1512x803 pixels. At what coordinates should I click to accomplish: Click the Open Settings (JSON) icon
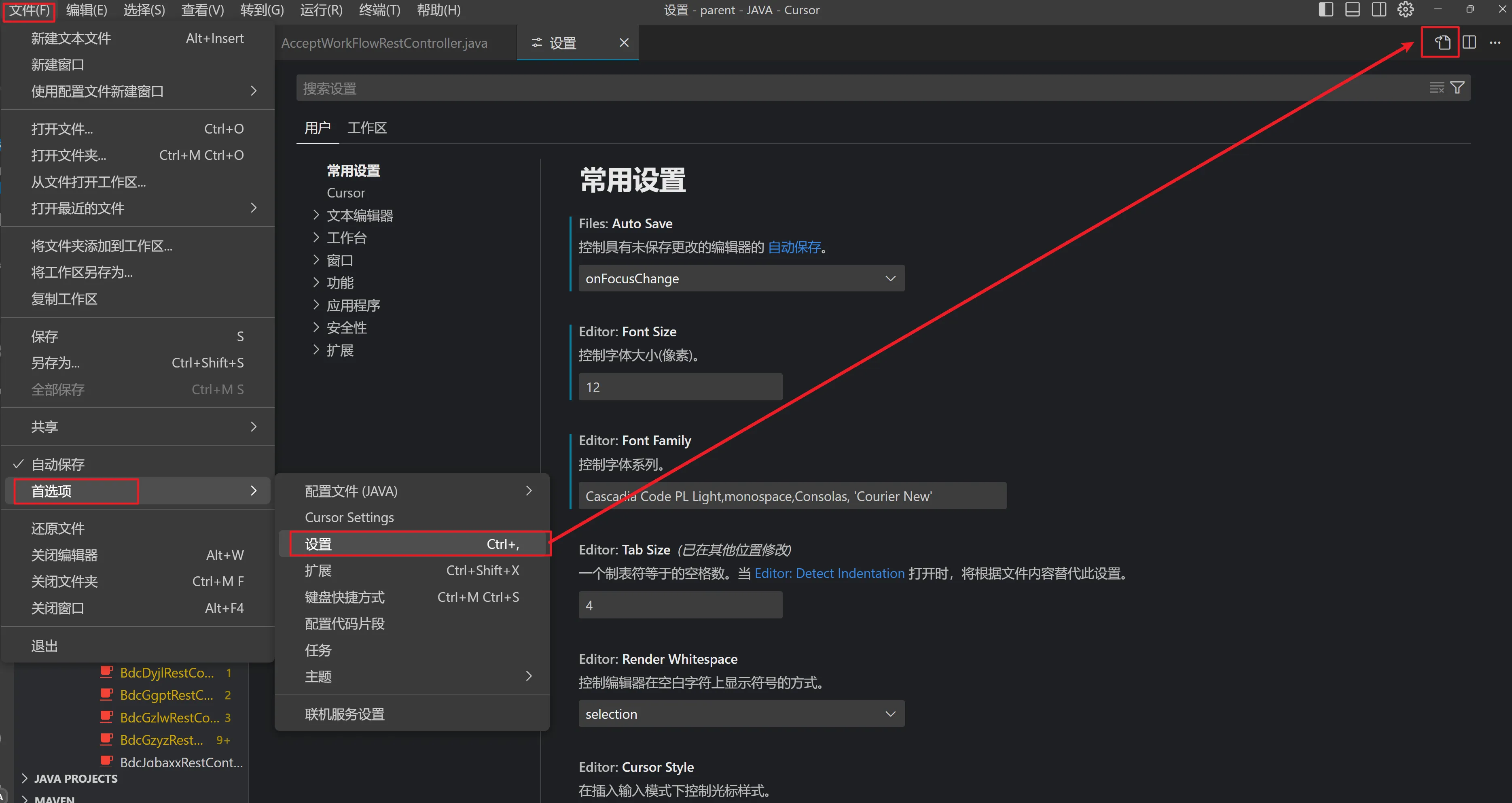1442,42
